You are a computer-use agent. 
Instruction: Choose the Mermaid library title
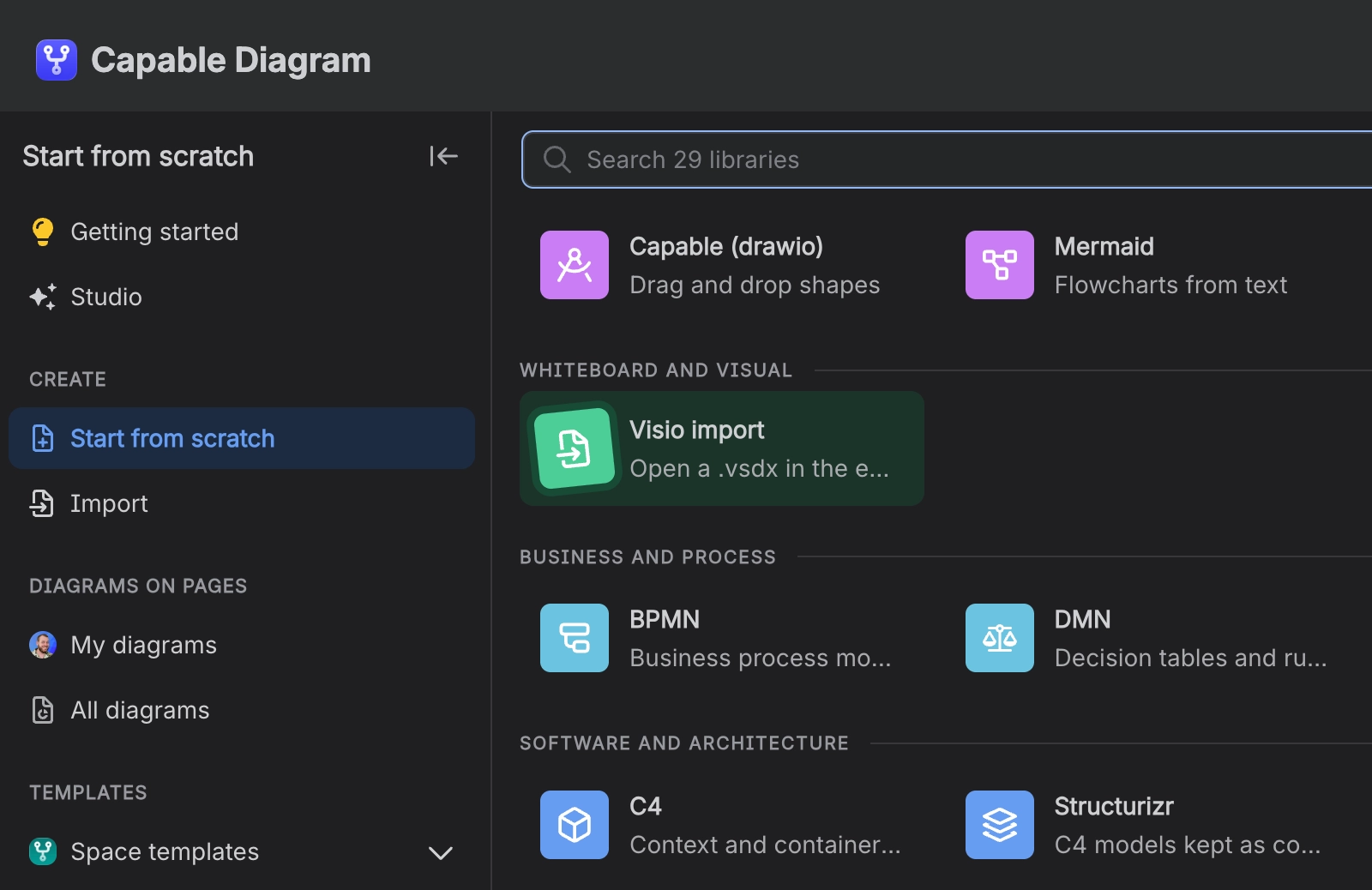pos(1104,247)
